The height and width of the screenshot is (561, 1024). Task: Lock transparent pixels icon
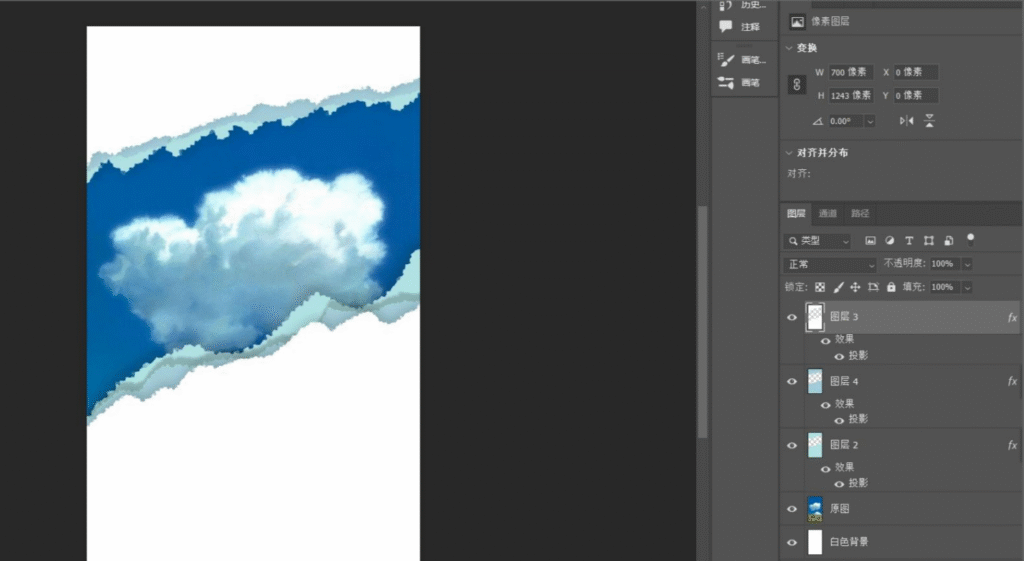(820, 287)
